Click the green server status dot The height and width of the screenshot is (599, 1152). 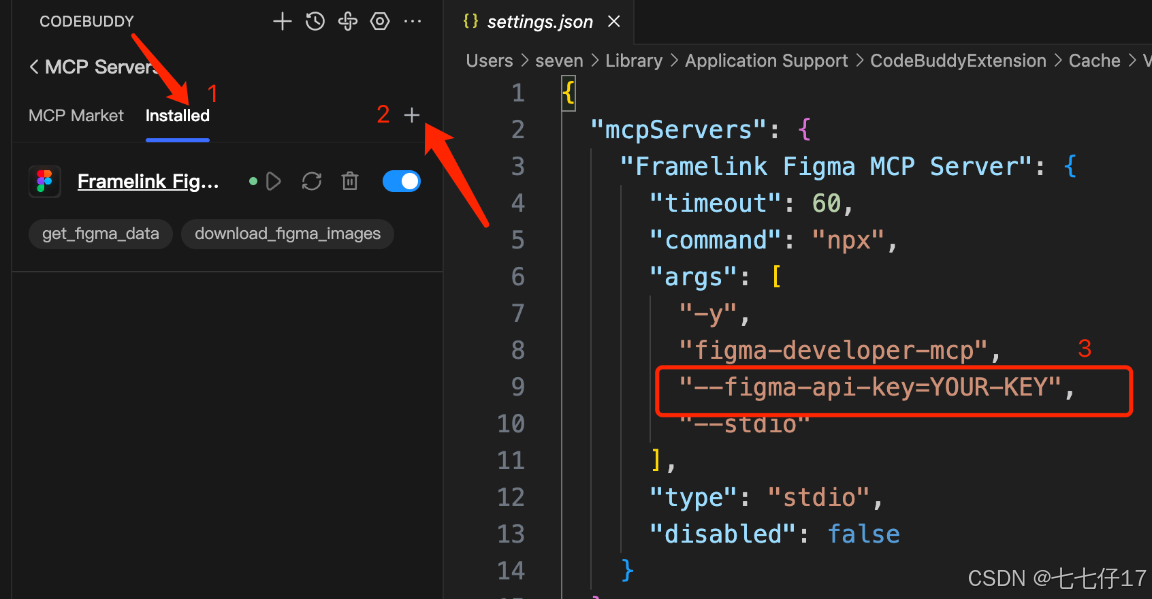[x=253, y=181]
